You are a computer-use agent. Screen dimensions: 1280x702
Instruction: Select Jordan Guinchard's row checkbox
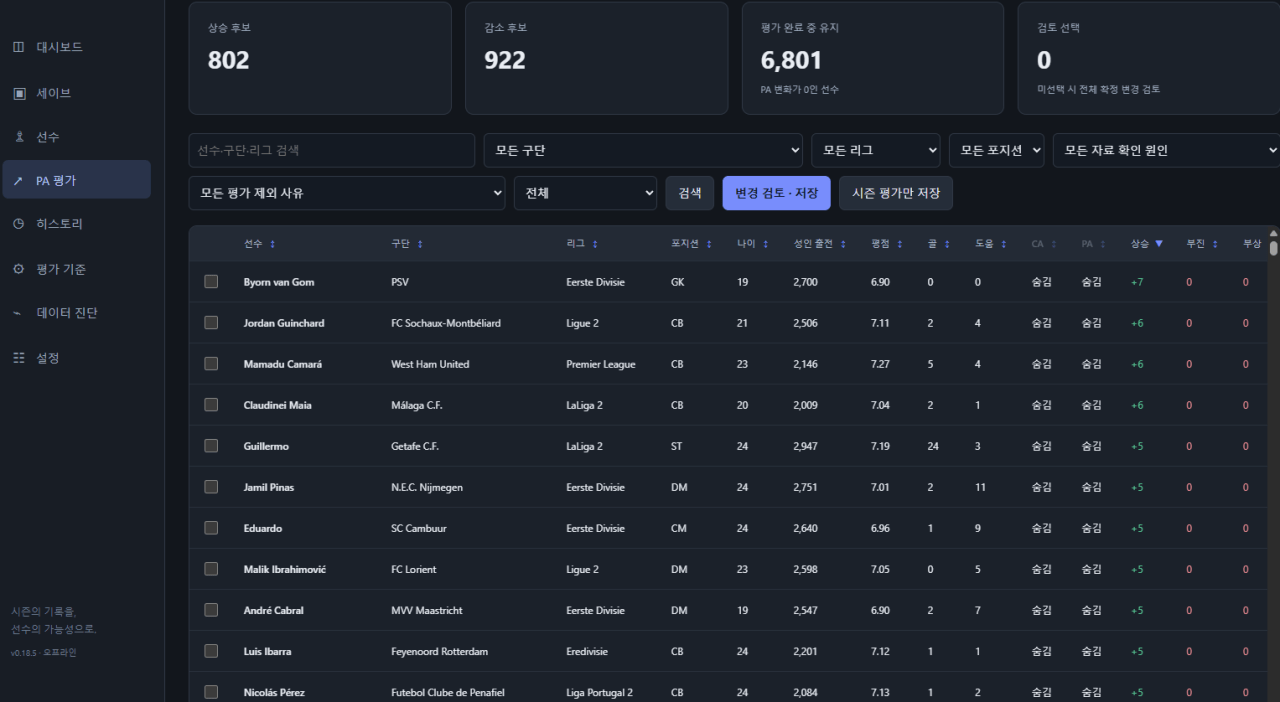(211, 323)
